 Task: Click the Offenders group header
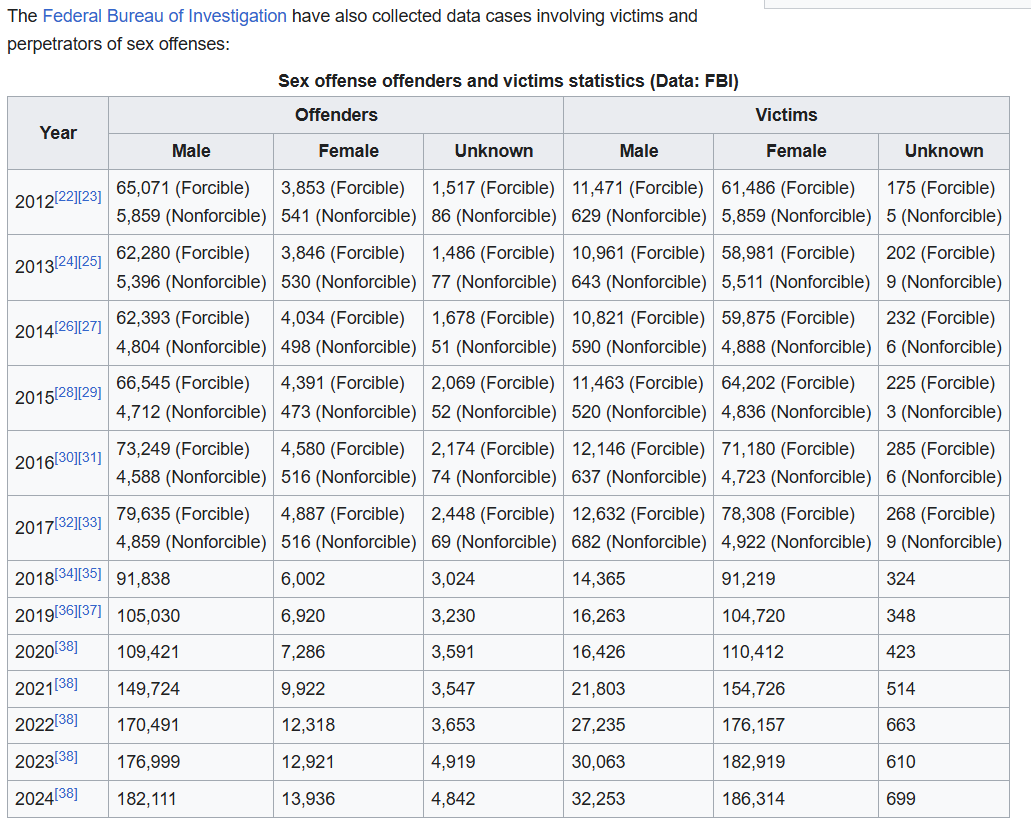pos(336,115)
